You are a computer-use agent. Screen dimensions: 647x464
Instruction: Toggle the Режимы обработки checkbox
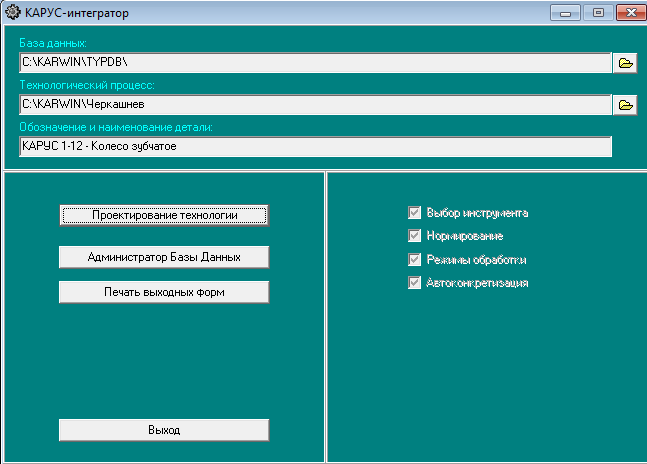[x=414, y=260]
